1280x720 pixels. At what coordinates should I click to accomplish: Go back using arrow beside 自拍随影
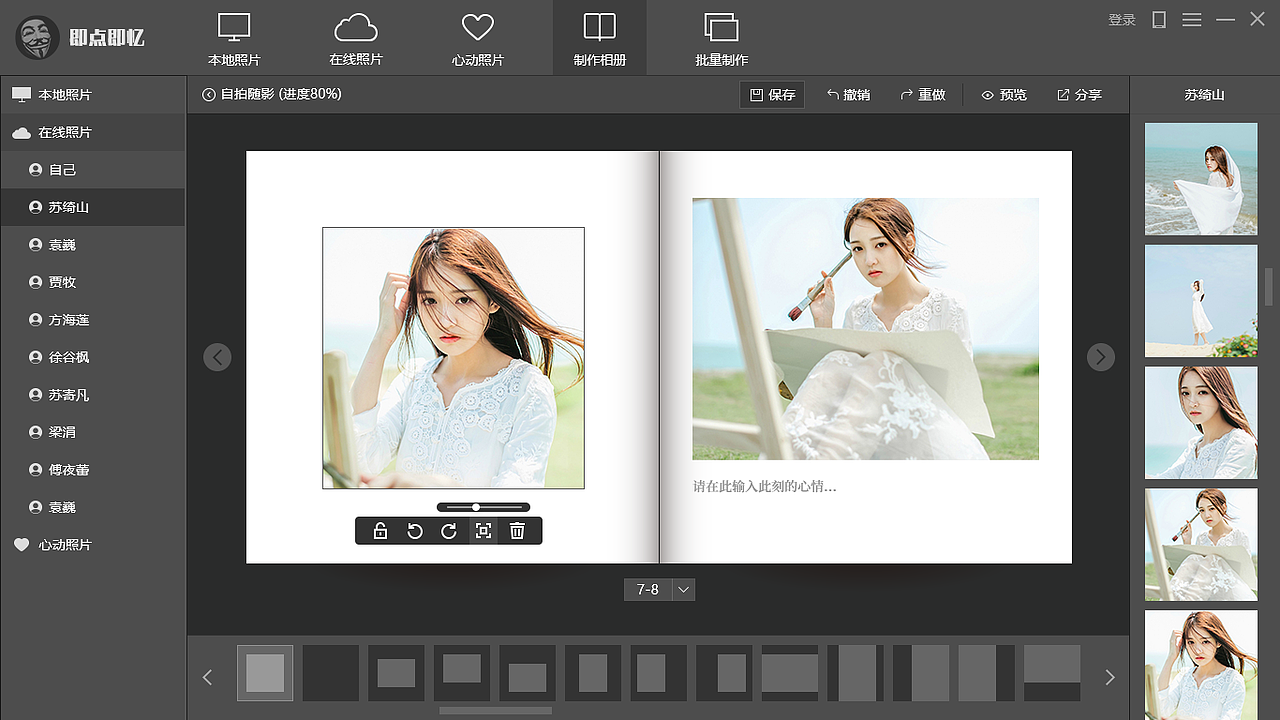click(208, 95)
